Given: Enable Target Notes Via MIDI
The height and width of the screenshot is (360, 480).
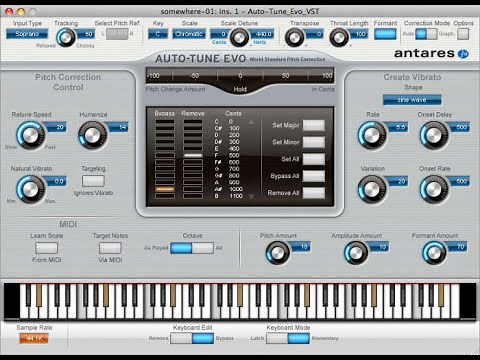Looking at the screenshot, I should pos(110,248).
